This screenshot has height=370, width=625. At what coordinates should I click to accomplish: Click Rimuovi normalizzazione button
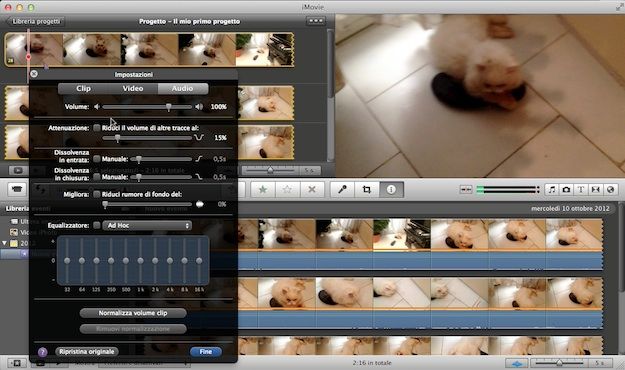coord(133,329)
